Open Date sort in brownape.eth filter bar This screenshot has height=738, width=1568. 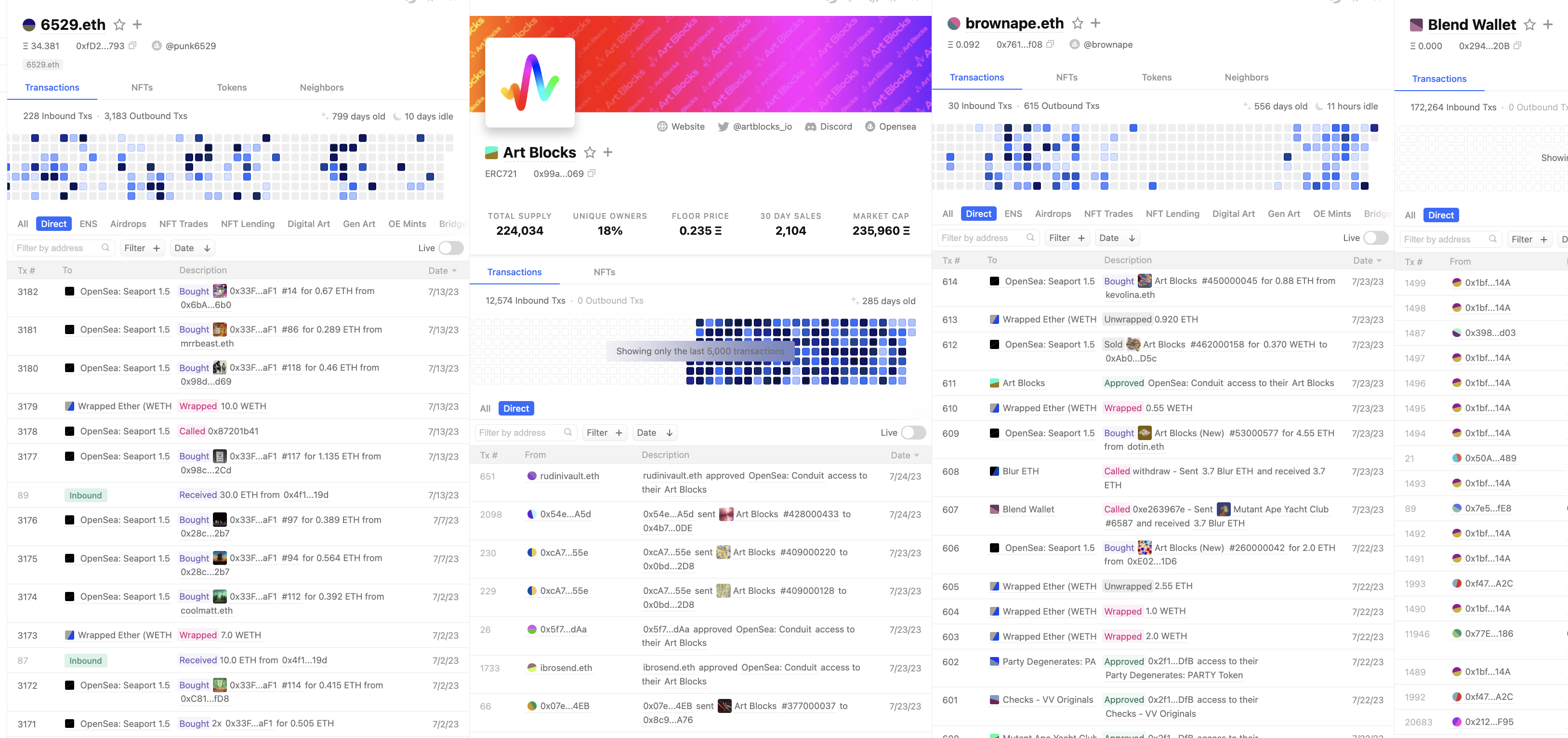pyautogui.click(x=1118, y=238)
